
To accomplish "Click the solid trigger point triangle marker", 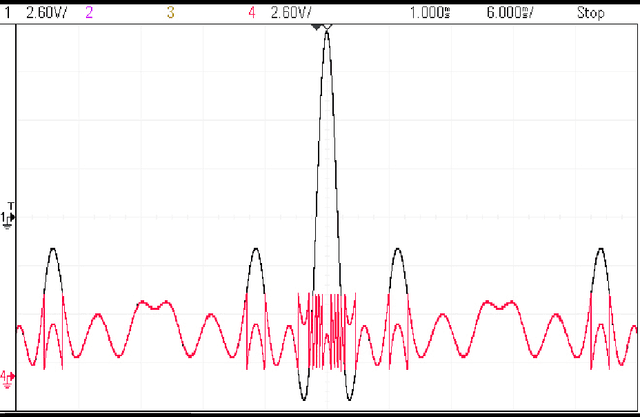I will tap(318, 28).
